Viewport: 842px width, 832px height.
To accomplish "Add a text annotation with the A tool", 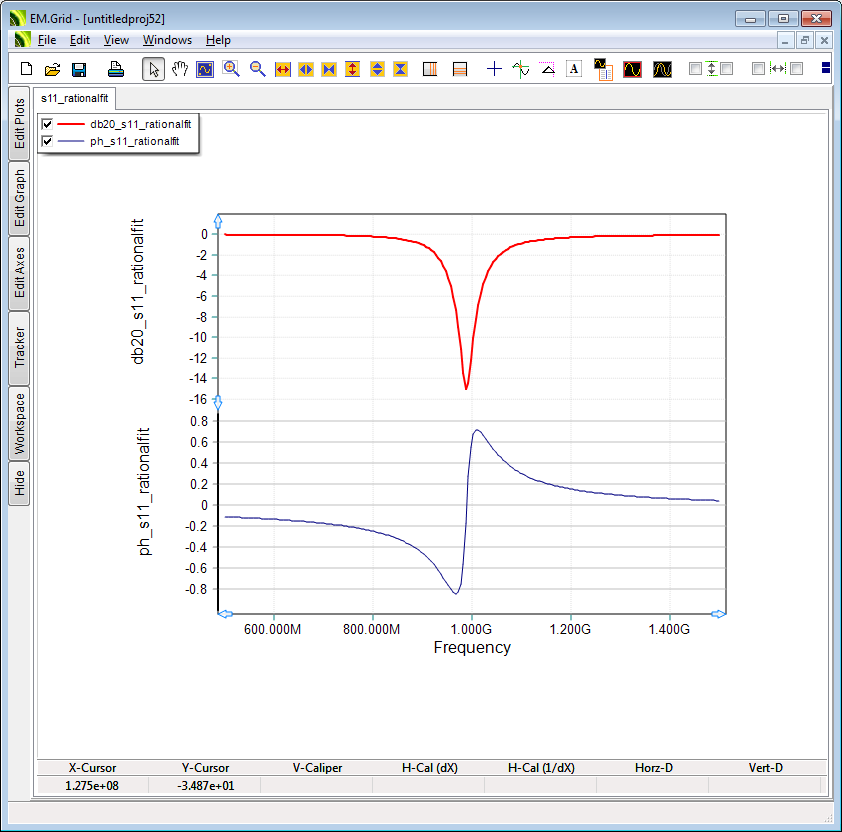I will 574,69.
